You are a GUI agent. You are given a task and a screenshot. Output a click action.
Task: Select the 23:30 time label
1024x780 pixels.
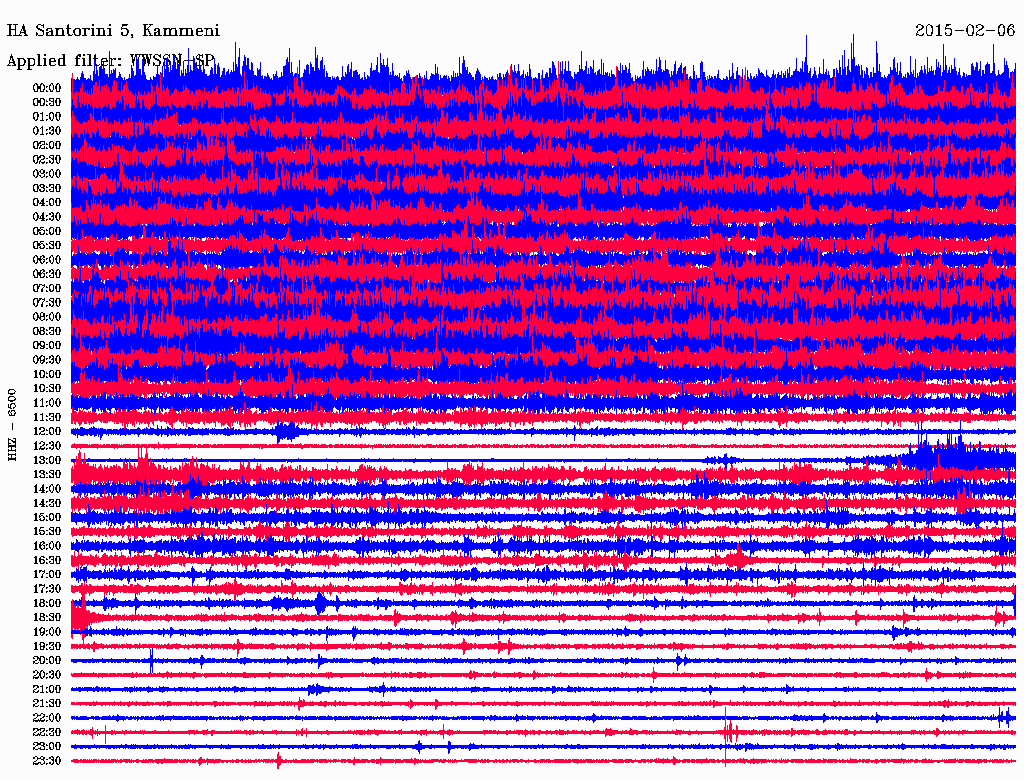(x=47, y=762)
